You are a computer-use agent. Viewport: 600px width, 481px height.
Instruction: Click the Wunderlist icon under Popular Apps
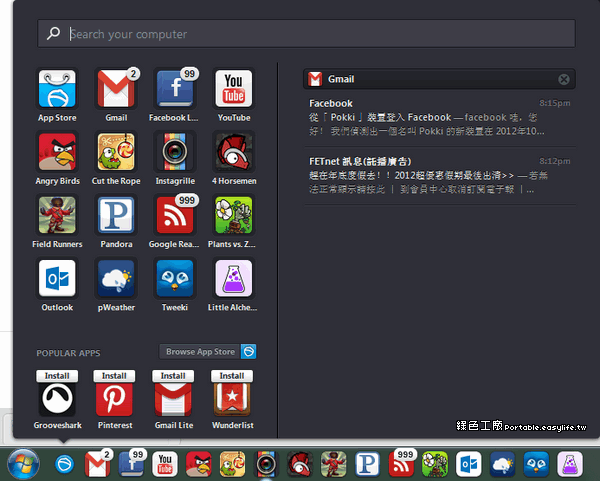pyautogui.click(x=232, y=399)
